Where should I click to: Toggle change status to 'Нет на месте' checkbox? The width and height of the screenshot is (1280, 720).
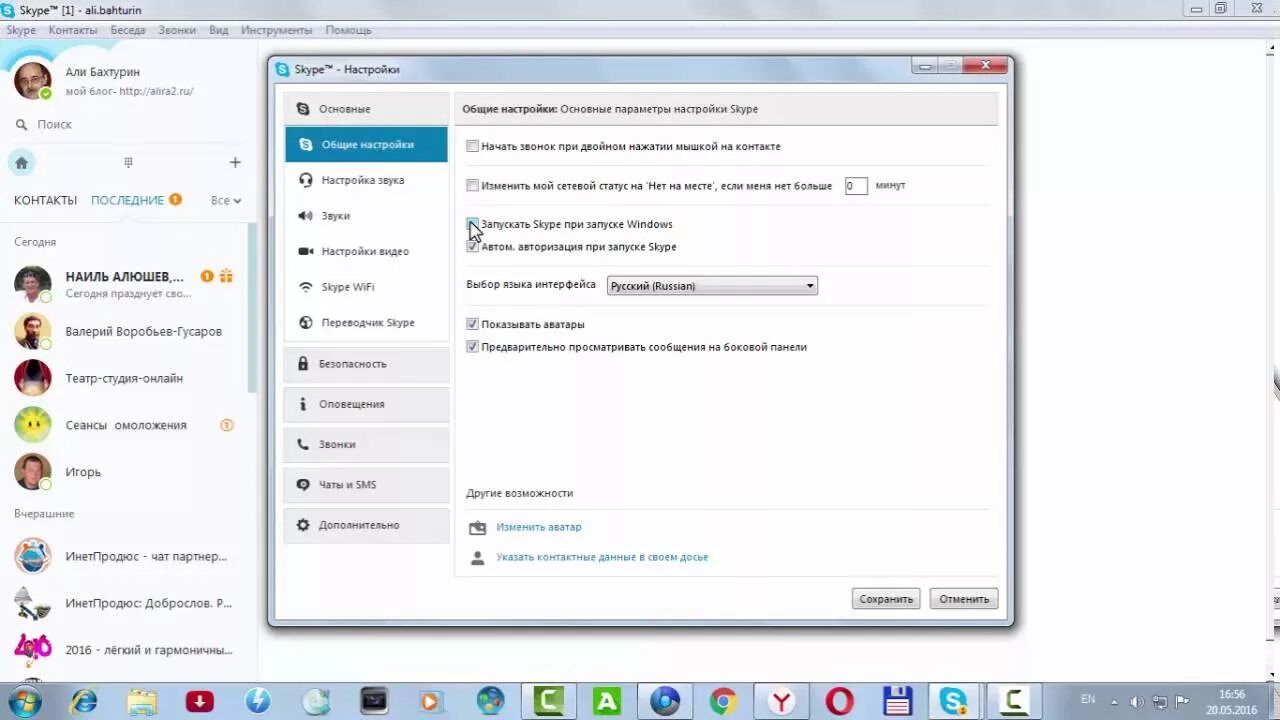pos(473,185)
